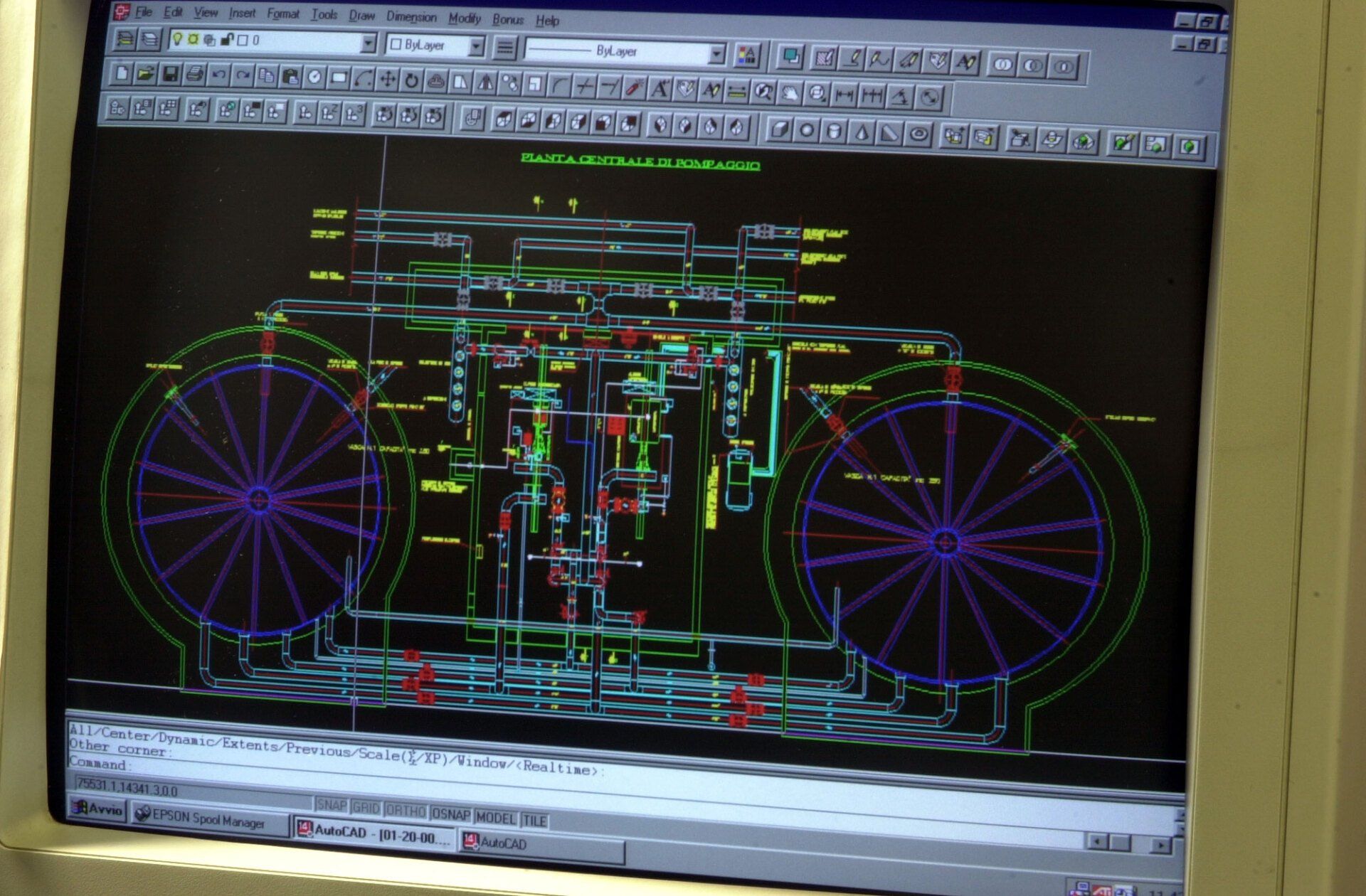The image size is (1366, 896).
Task: Toggle SNAP mode in status bar
Action: click(x=331, y=806)
